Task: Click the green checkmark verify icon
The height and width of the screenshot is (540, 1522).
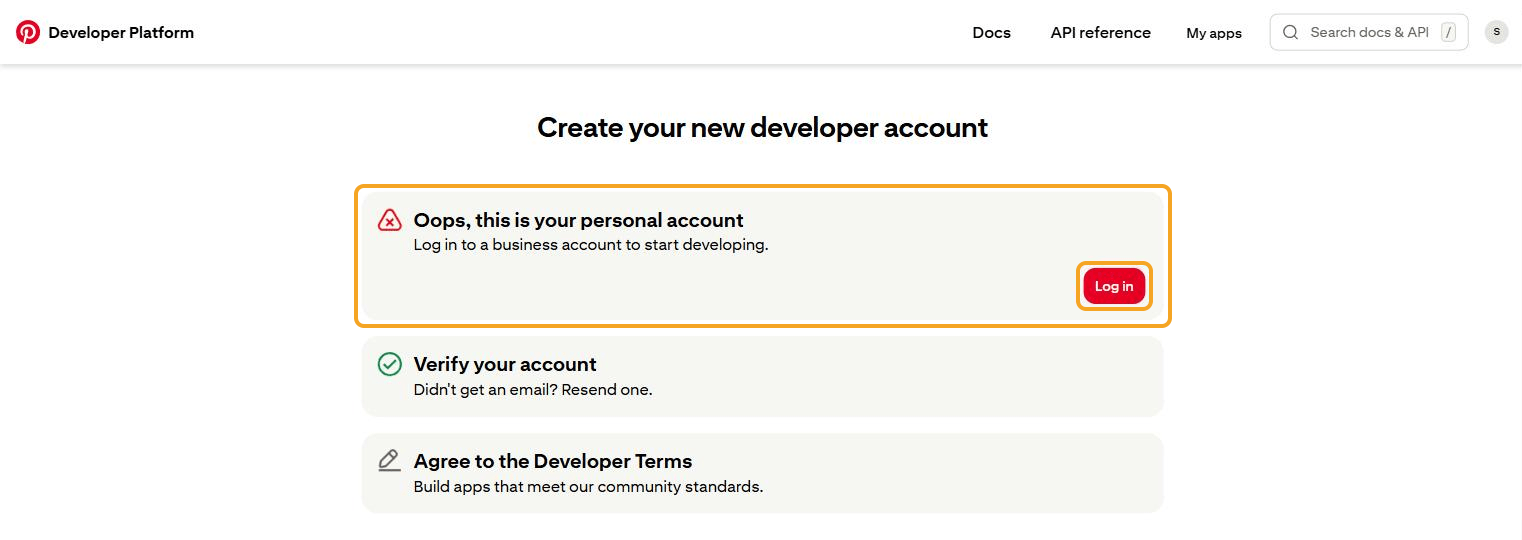Action: point(390,364)
